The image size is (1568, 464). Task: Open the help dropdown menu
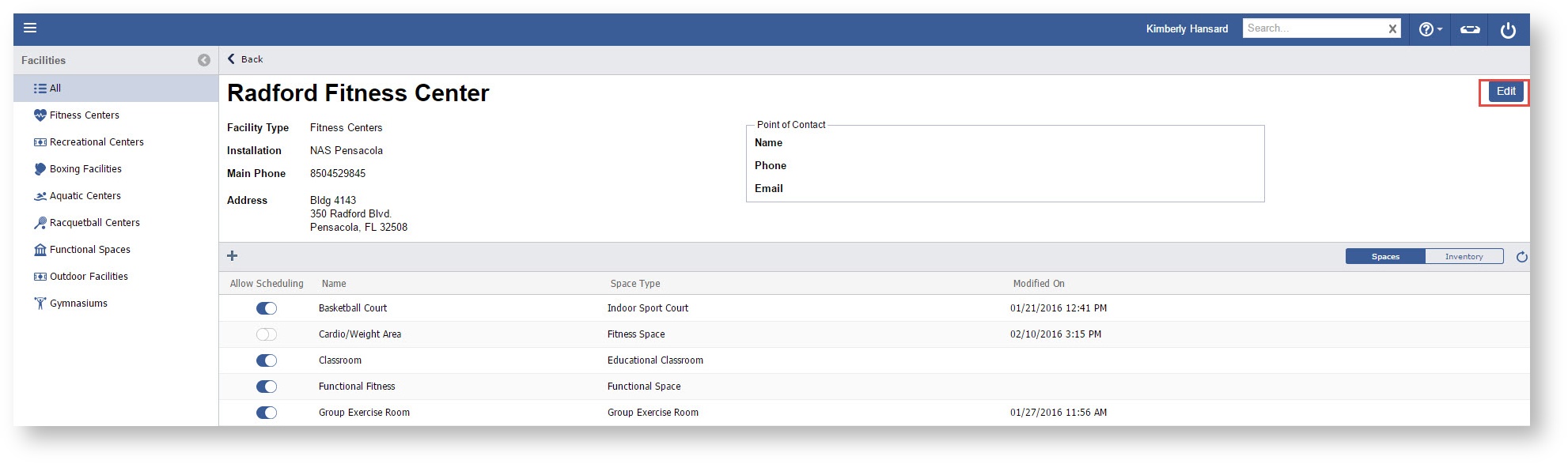1430,29
